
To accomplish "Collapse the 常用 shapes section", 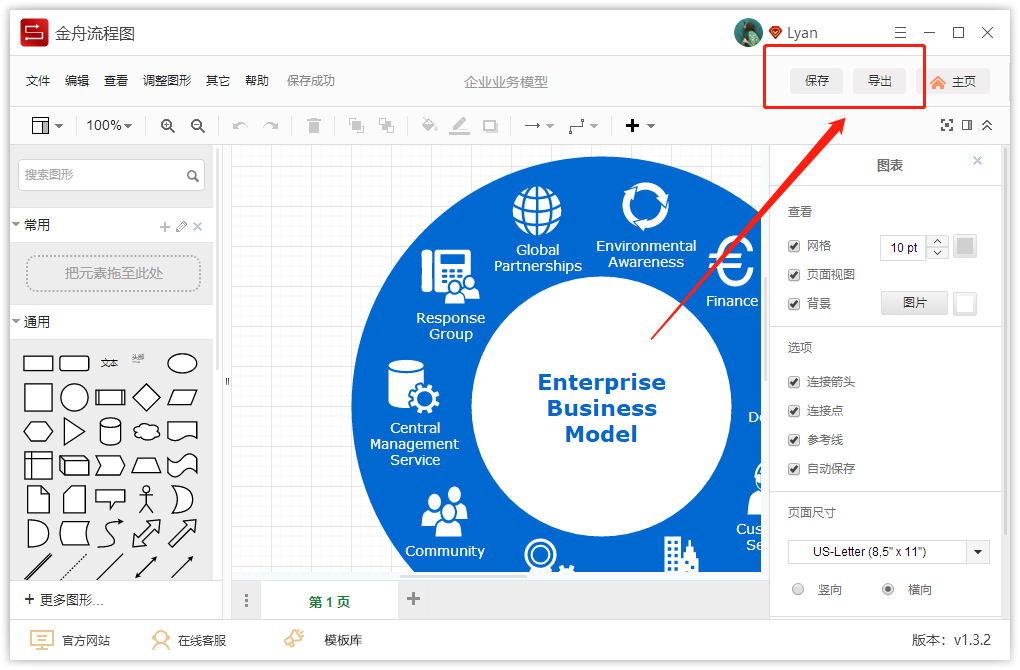I will (16, 224).
